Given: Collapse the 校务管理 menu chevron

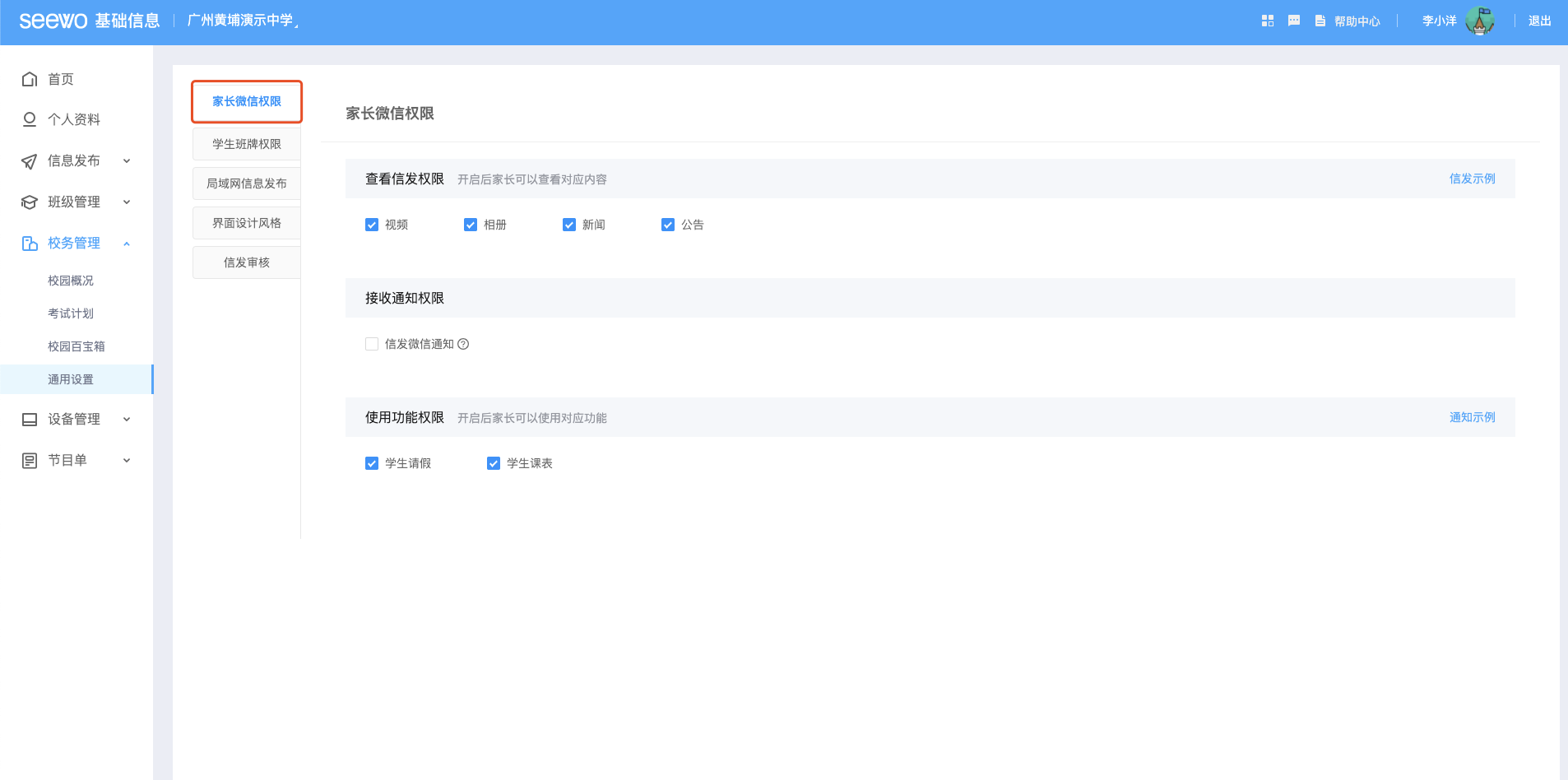Looking at the screenshot, I should 127,244.
